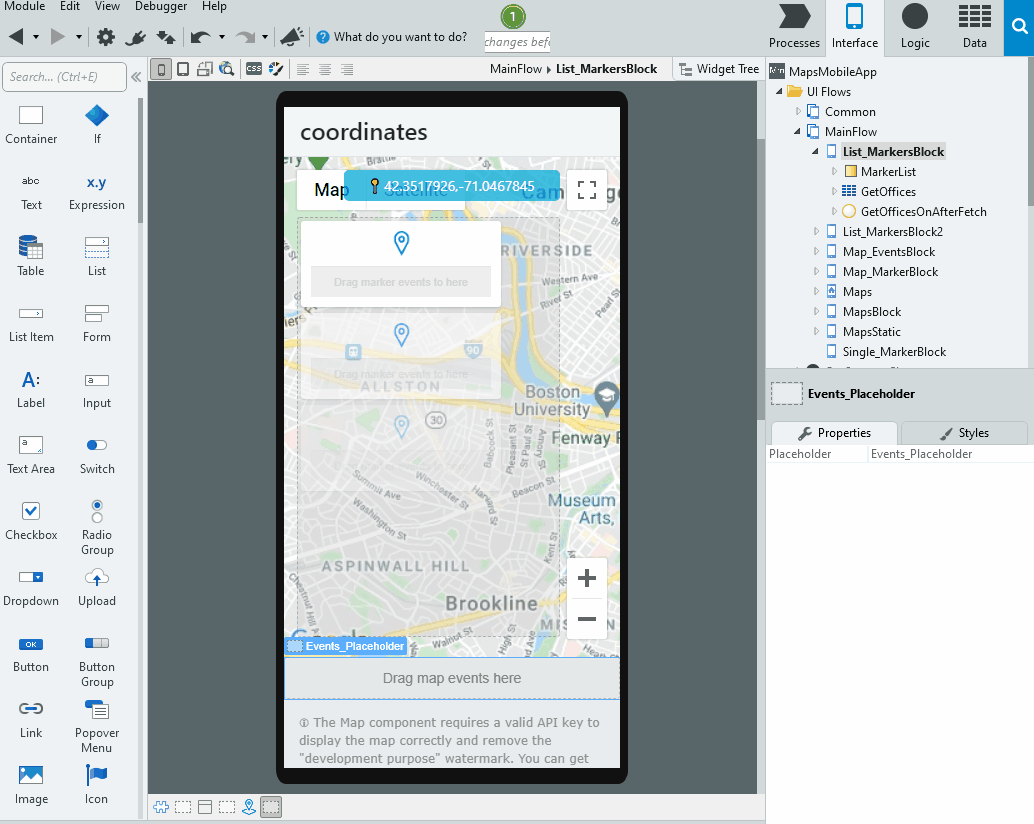The image size is (1034, 824).
Task: Expand the MarkerList node
Action: tap(834, 171)
